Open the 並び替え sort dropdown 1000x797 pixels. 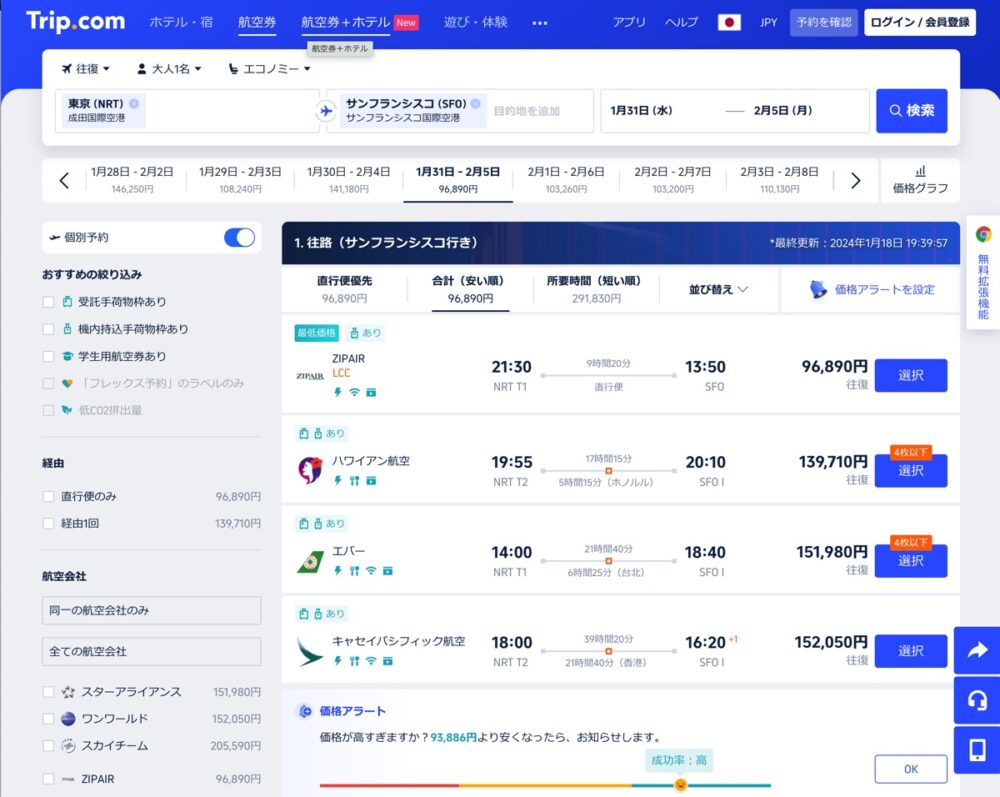pyautogui.click(x=718, y=289)
